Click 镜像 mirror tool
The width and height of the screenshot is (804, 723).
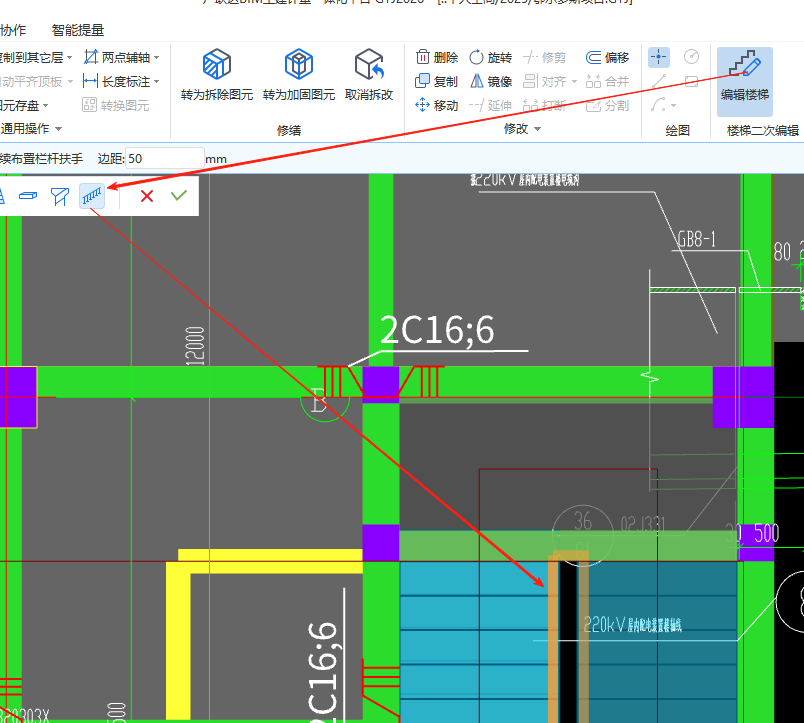coord(491,82)
